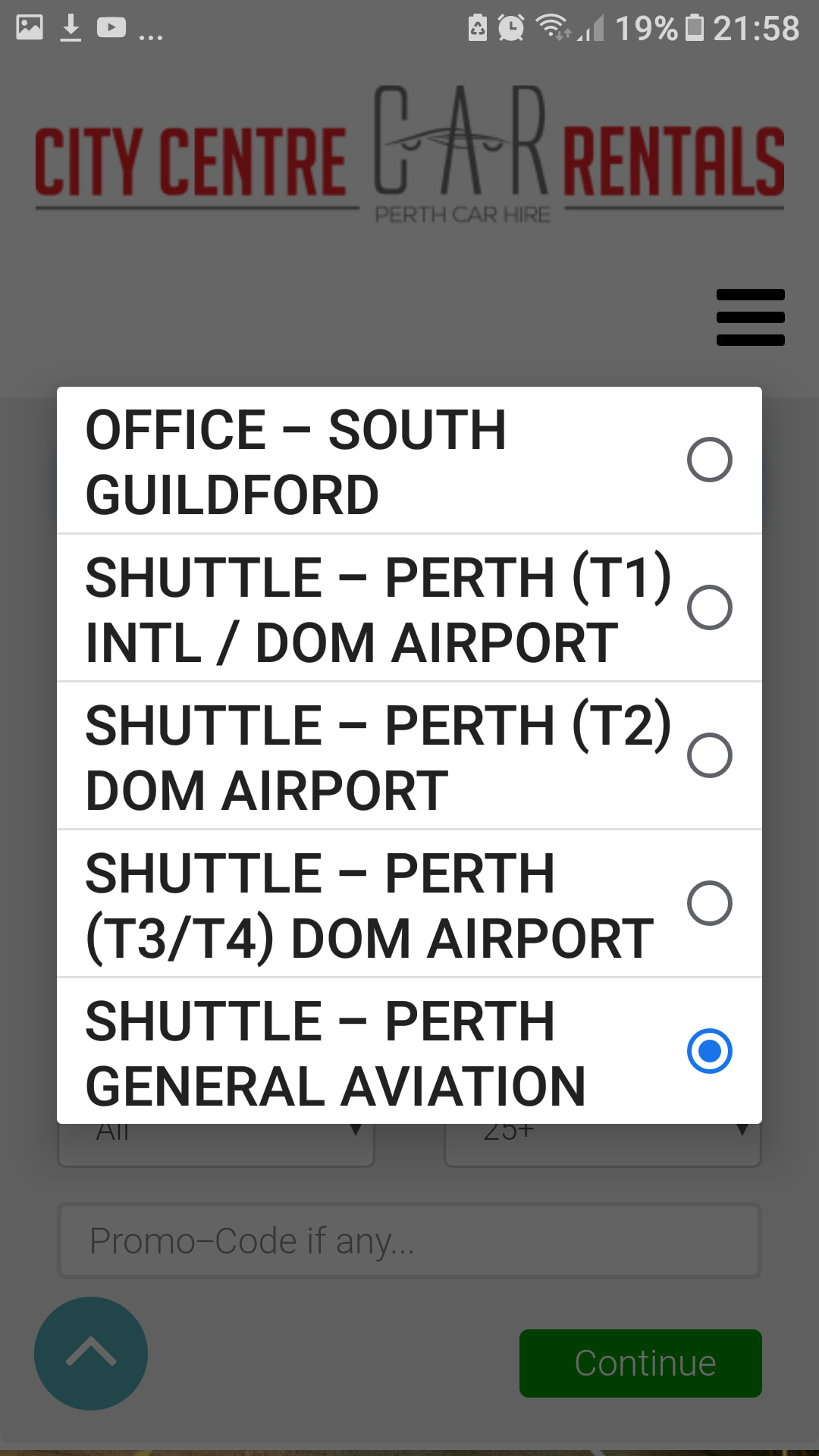Expand the driver age '25+' dropdown
The width and height of the screenshot is (819, 1456).
603,1144
